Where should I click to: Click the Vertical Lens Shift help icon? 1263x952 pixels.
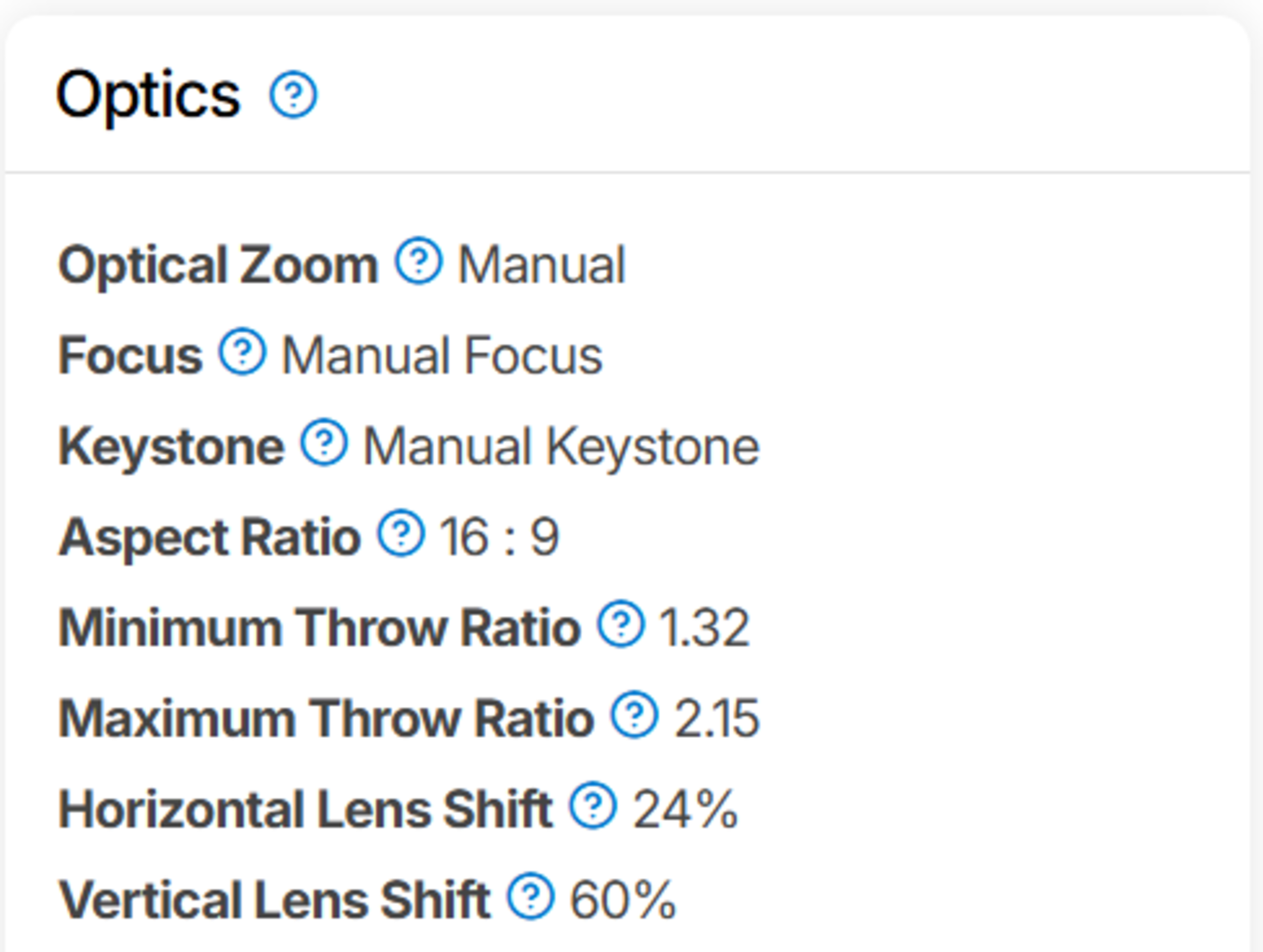[531, 896]
